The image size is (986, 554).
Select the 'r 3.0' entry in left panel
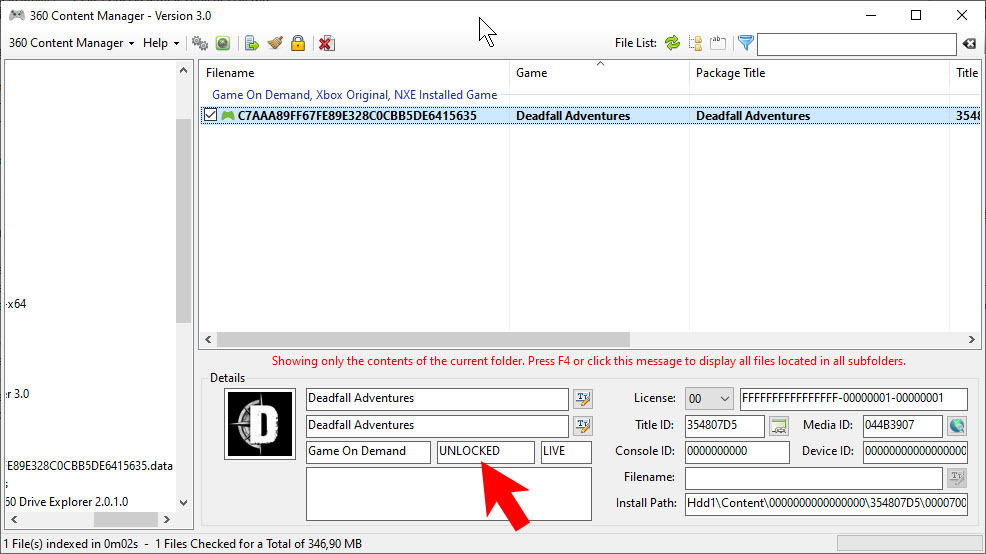click(x=18, y=394)
